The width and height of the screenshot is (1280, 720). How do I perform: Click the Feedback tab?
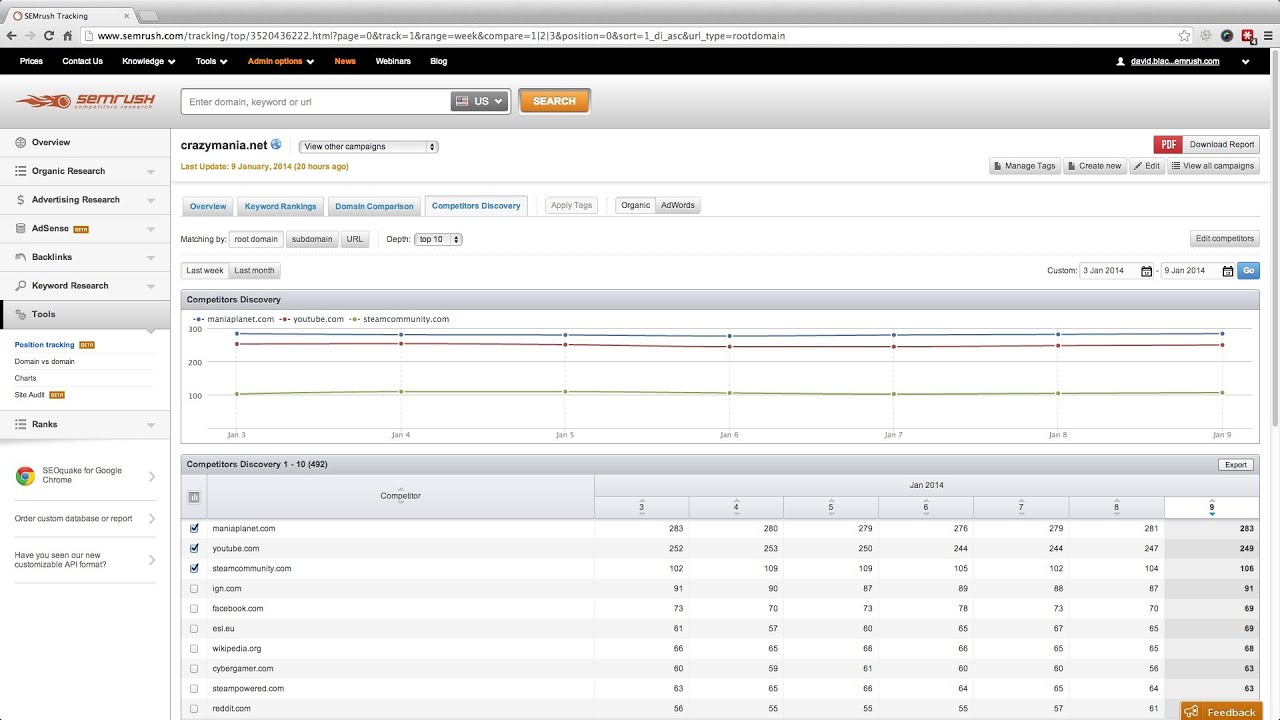click(1221, 711)
